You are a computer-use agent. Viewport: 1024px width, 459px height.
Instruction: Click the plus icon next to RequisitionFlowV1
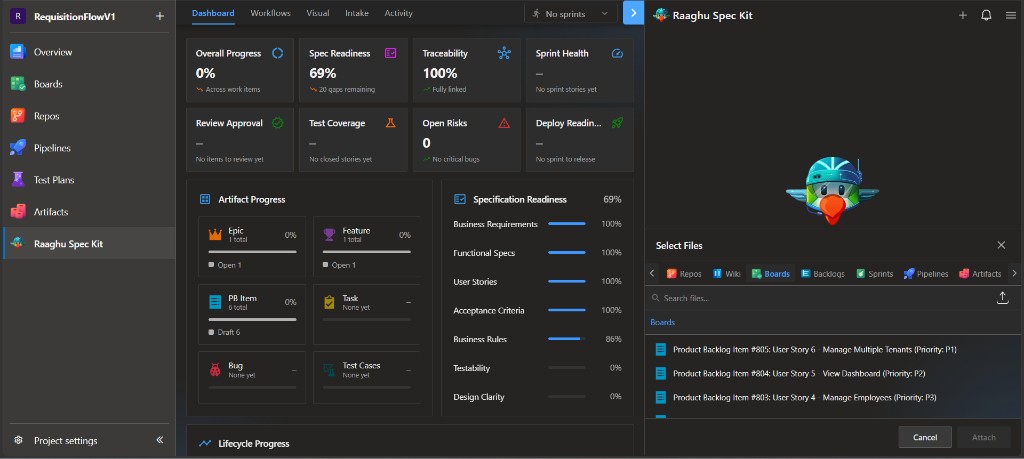(159, 16)
